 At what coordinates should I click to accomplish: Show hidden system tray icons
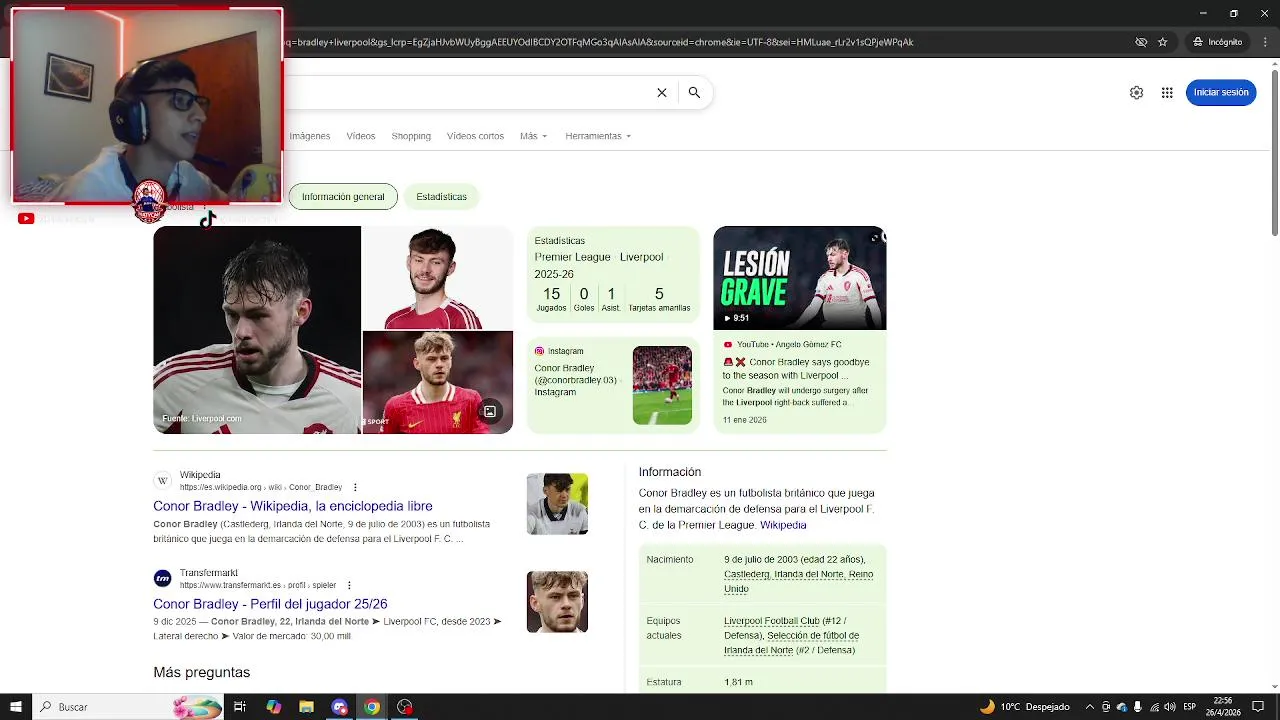pos(1090,707)
